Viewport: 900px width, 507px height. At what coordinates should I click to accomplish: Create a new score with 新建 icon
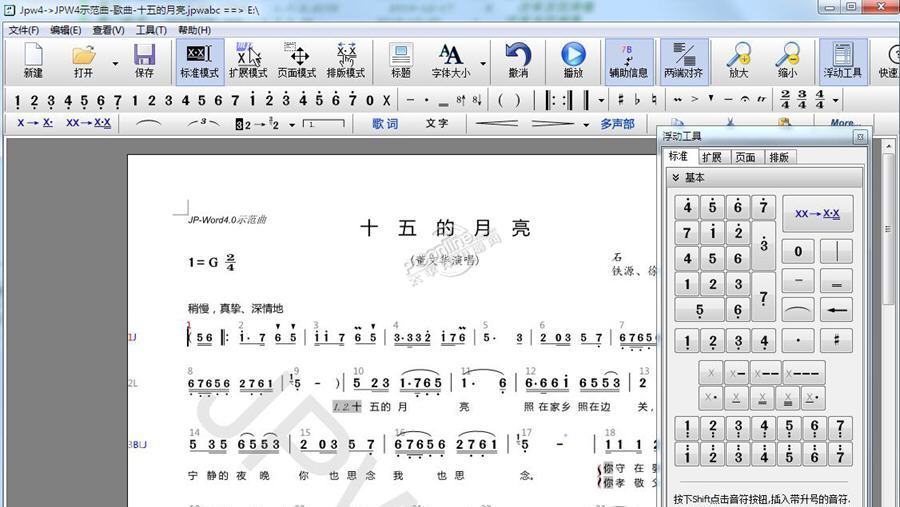point(33,61)
